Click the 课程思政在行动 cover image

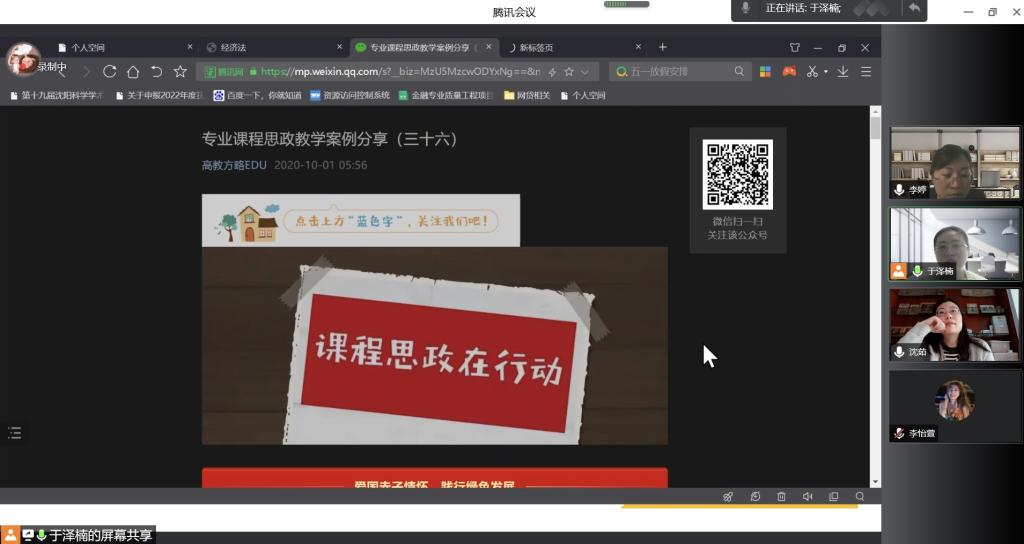coord(434,345)
